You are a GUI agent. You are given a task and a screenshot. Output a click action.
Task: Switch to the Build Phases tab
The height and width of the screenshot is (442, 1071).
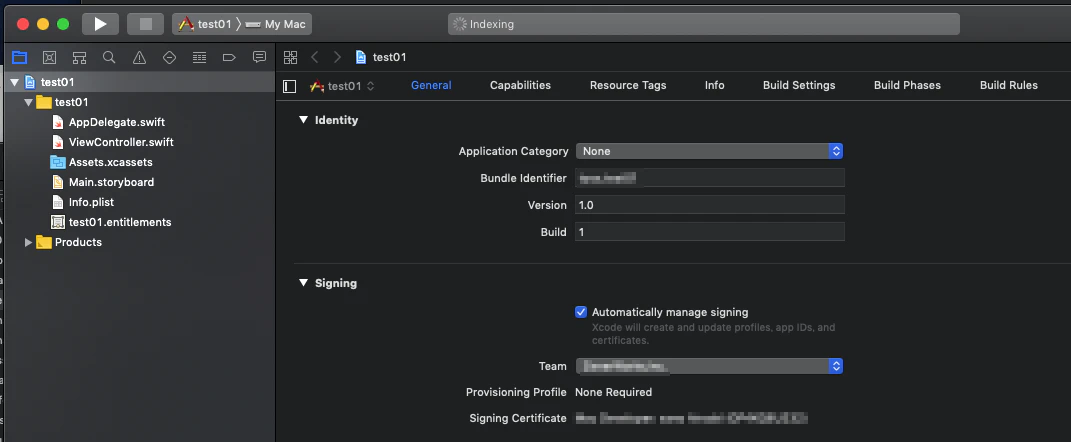pyautogui.click(x=907, y=85)
